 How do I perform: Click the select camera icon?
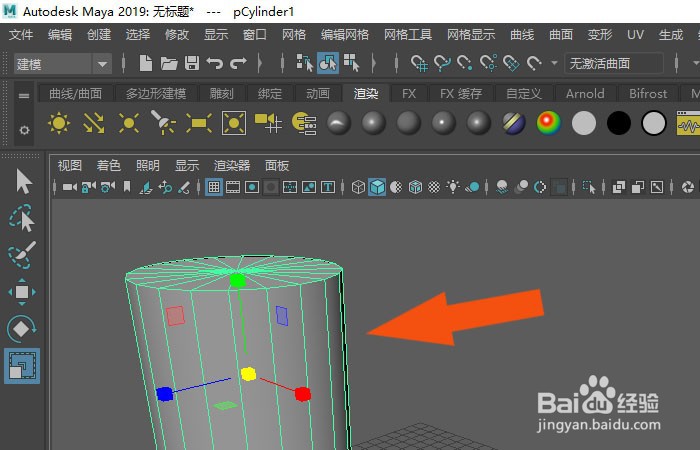[70, 187]
